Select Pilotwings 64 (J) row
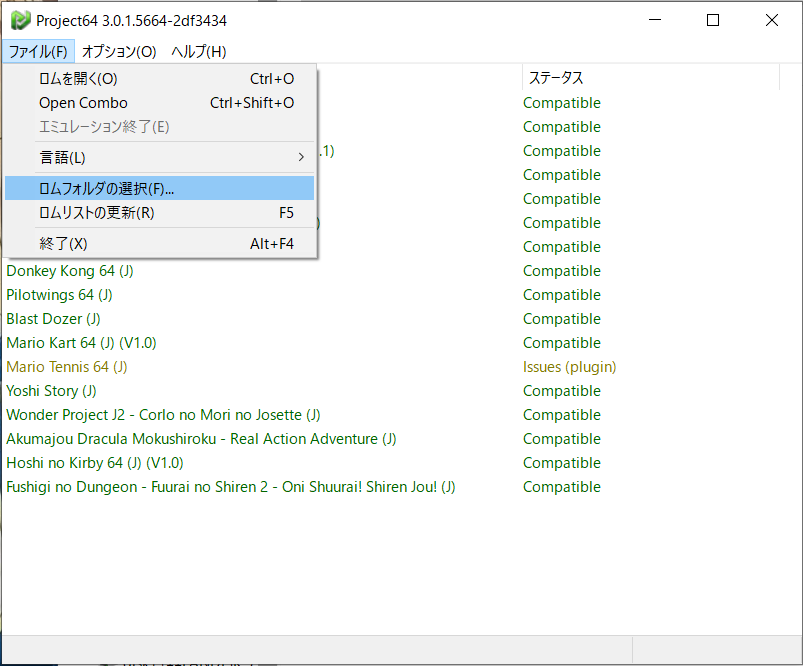 click(x=59, y=295)
